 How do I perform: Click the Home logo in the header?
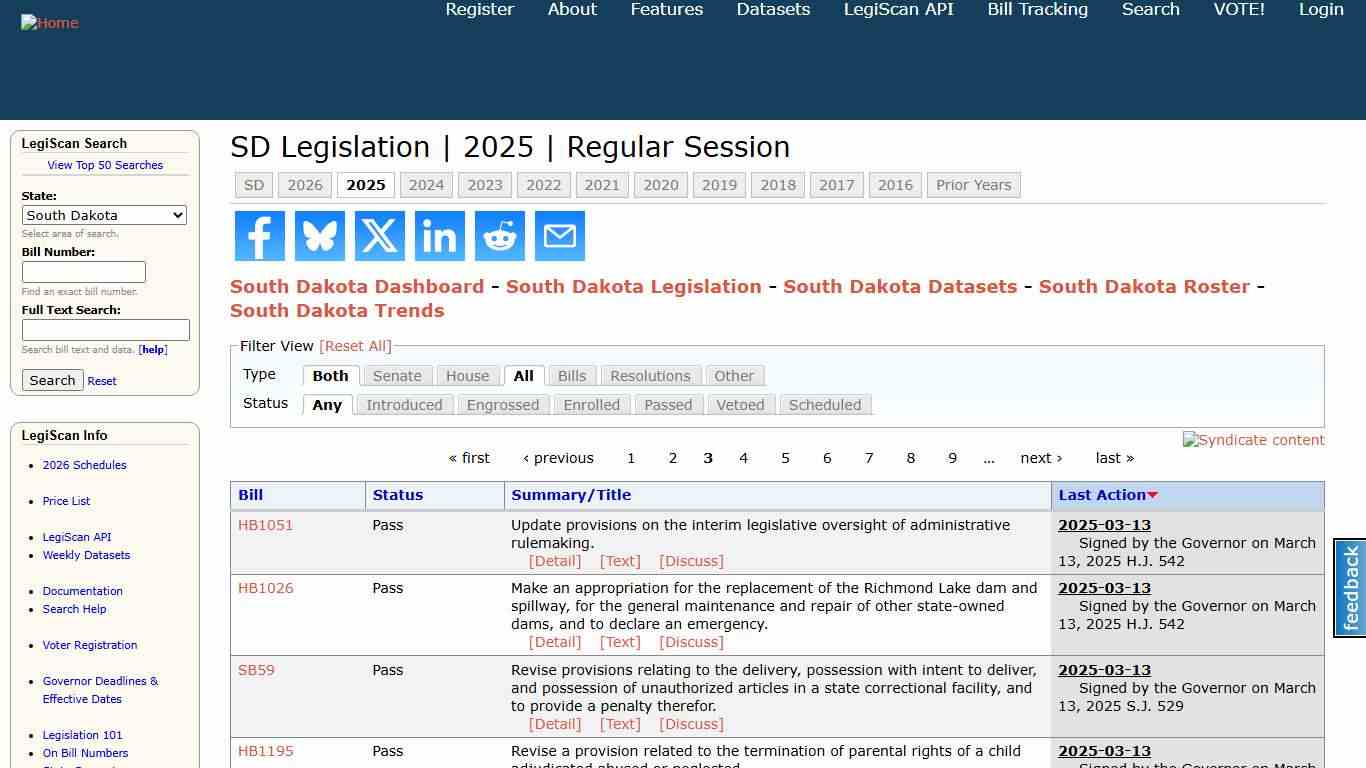tap(50, 22)
